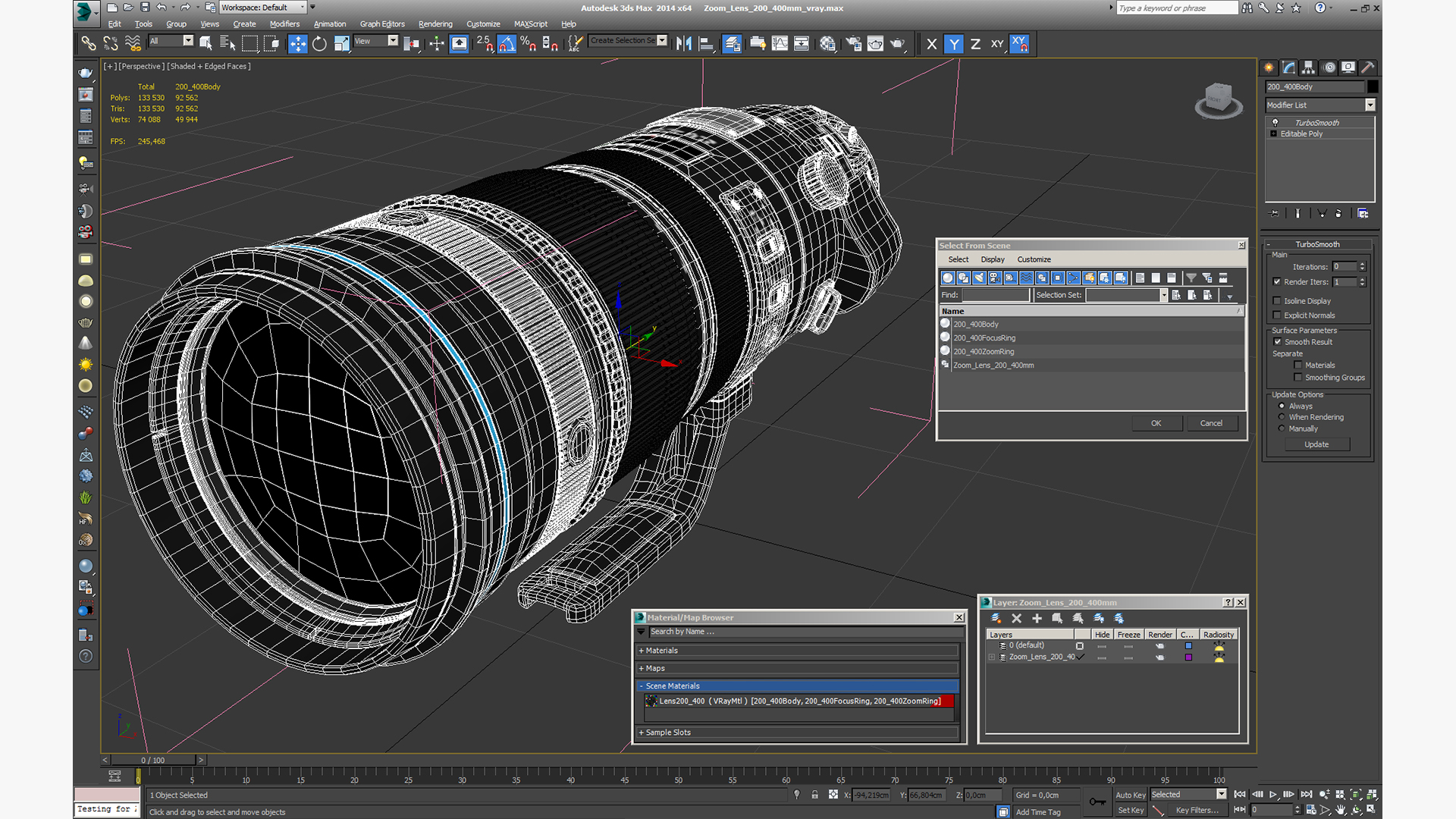Open the Modifiers menu

pos(284,24)
